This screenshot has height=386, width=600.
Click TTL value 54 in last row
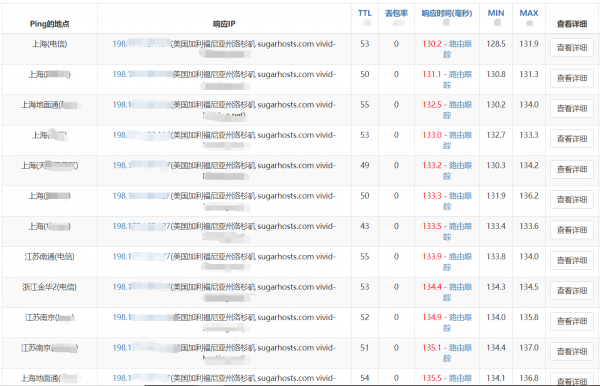point(365,378)
